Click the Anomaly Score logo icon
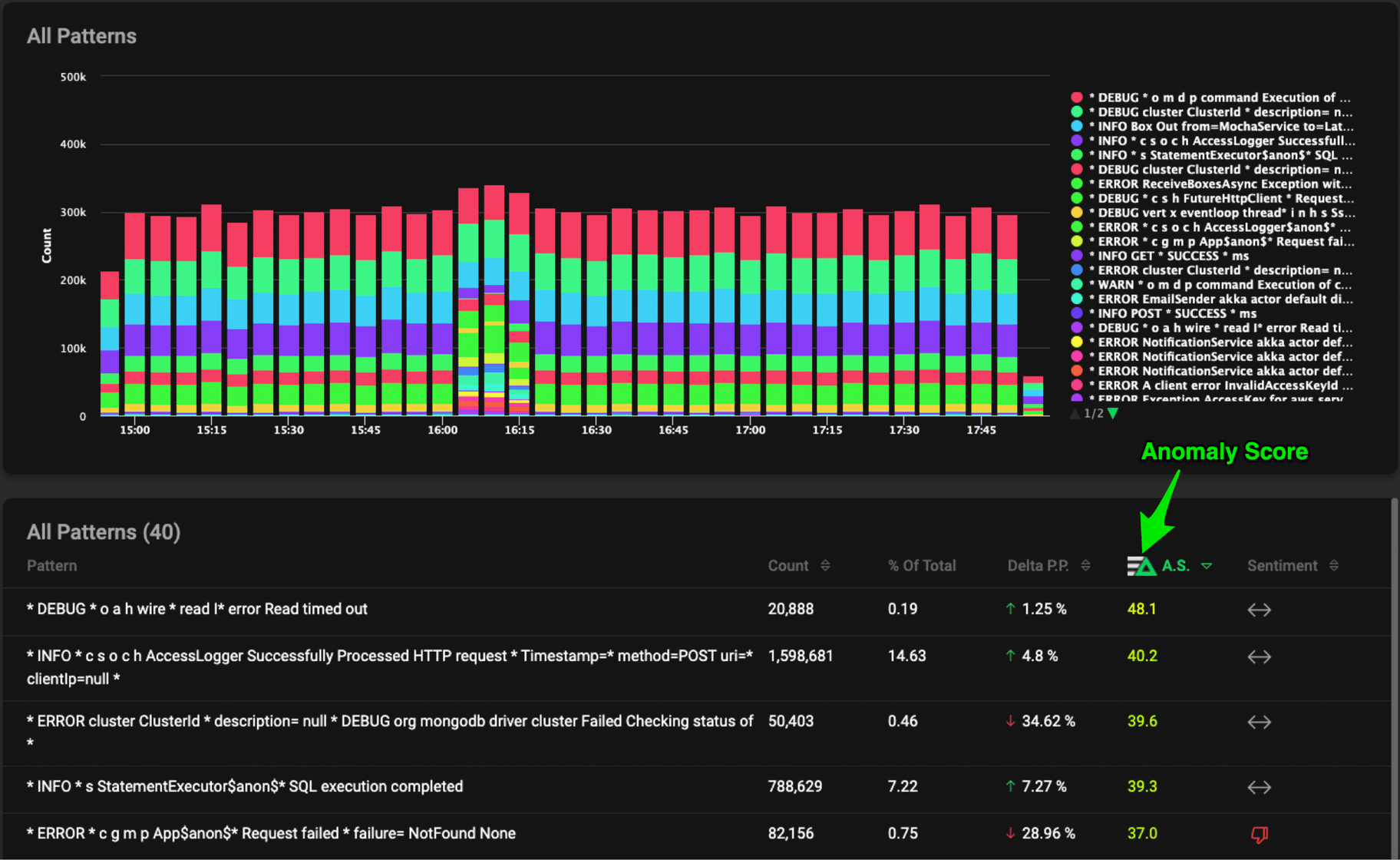This screenshot has width=1400, height=860. click(1141, 567)
